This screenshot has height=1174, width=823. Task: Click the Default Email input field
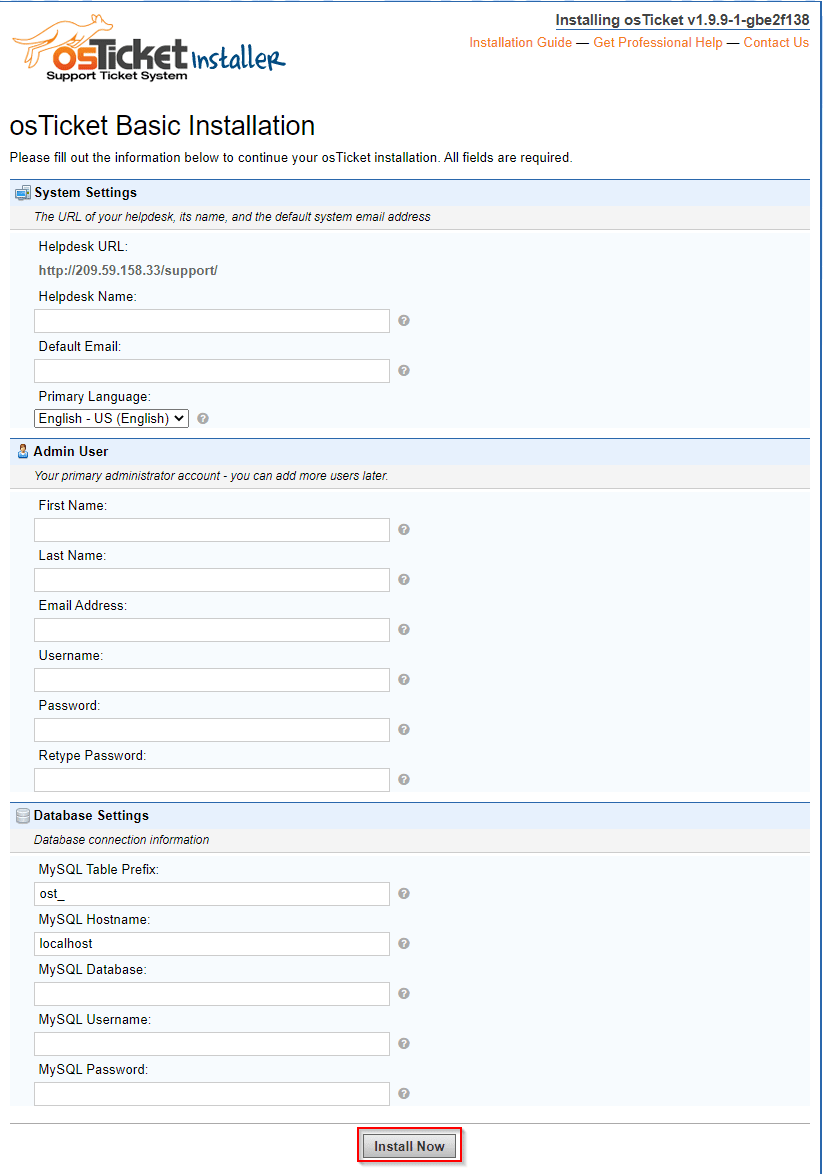[211, 370]
